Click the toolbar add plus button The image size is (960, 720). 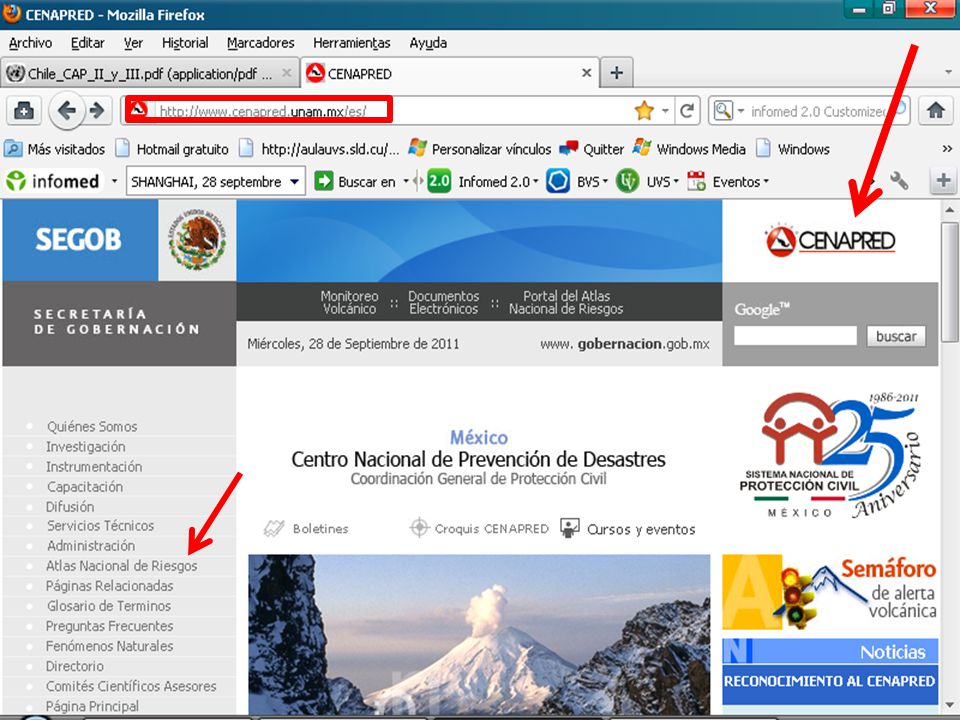tap(943, 181)
